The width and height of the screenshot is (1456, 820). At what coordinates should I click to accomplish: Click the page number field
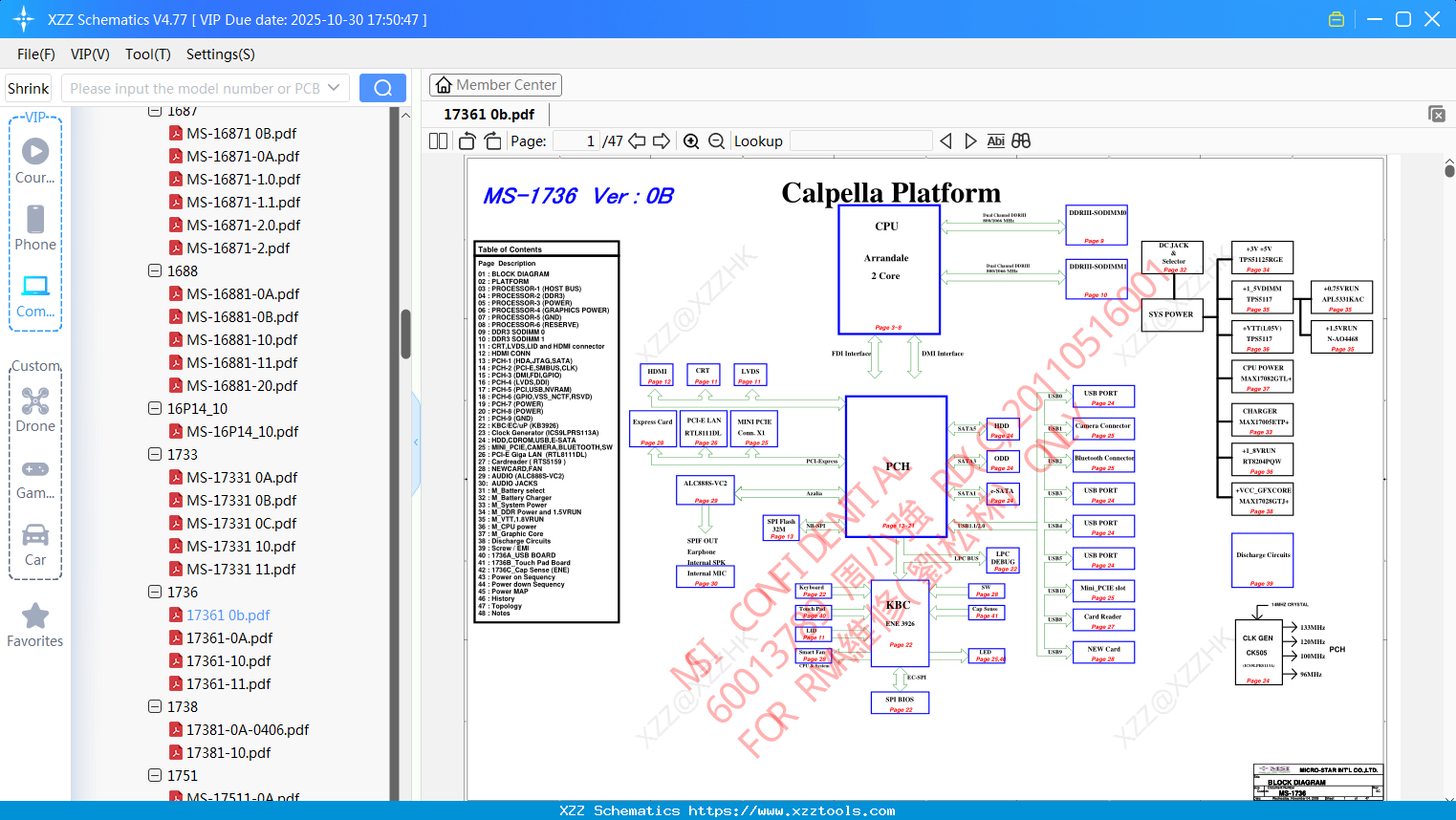coord(576,140)
